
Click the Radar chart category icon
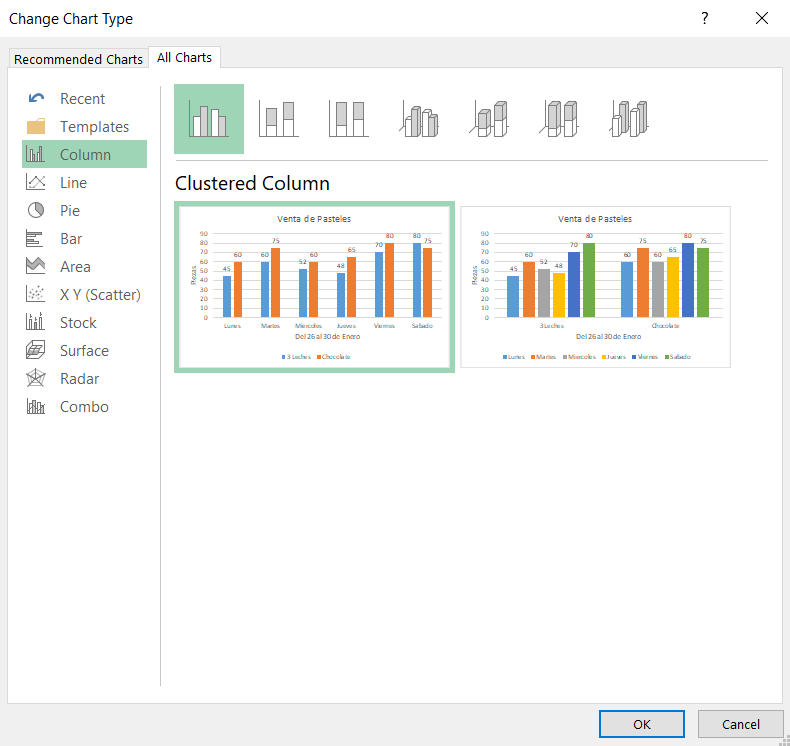(x=35, y=378)
